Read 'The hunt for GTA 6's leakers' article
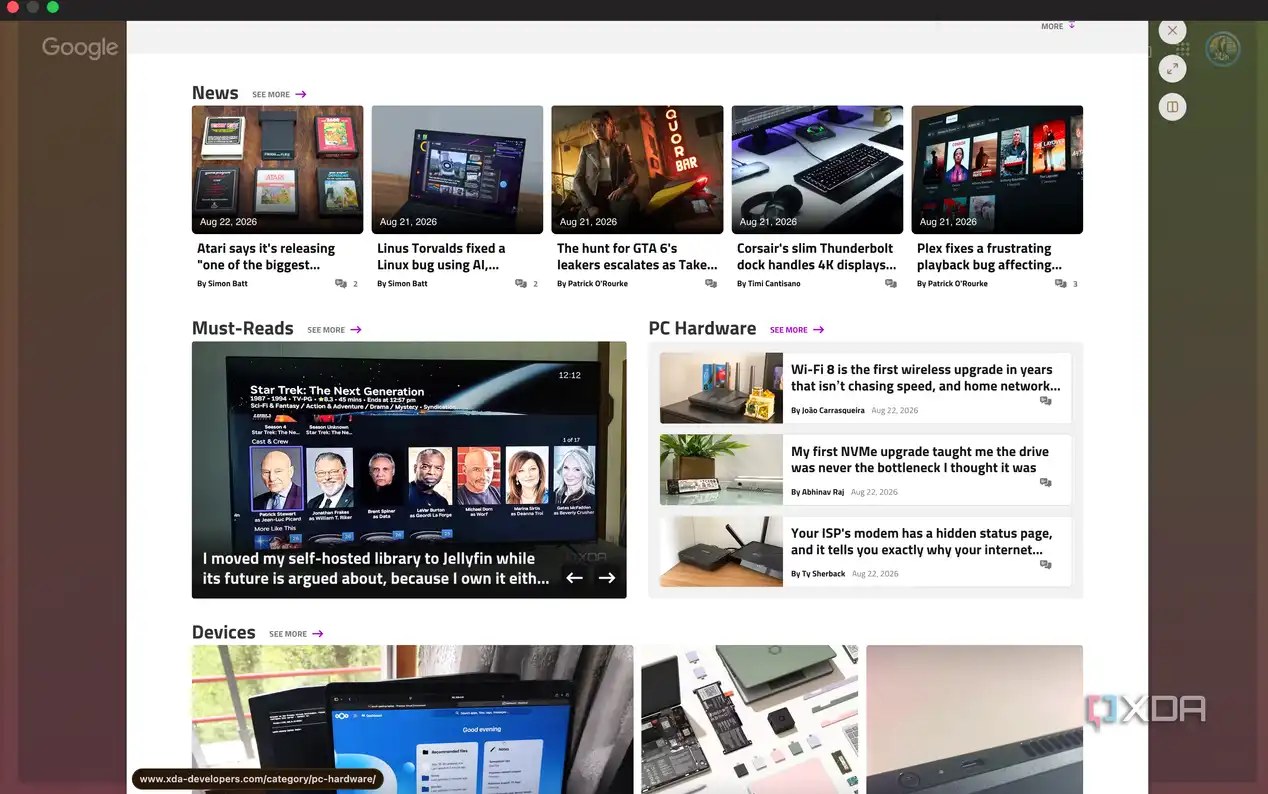Viewport: 1268px width, 794px height. pyautogui.click(x=637, y=256)
